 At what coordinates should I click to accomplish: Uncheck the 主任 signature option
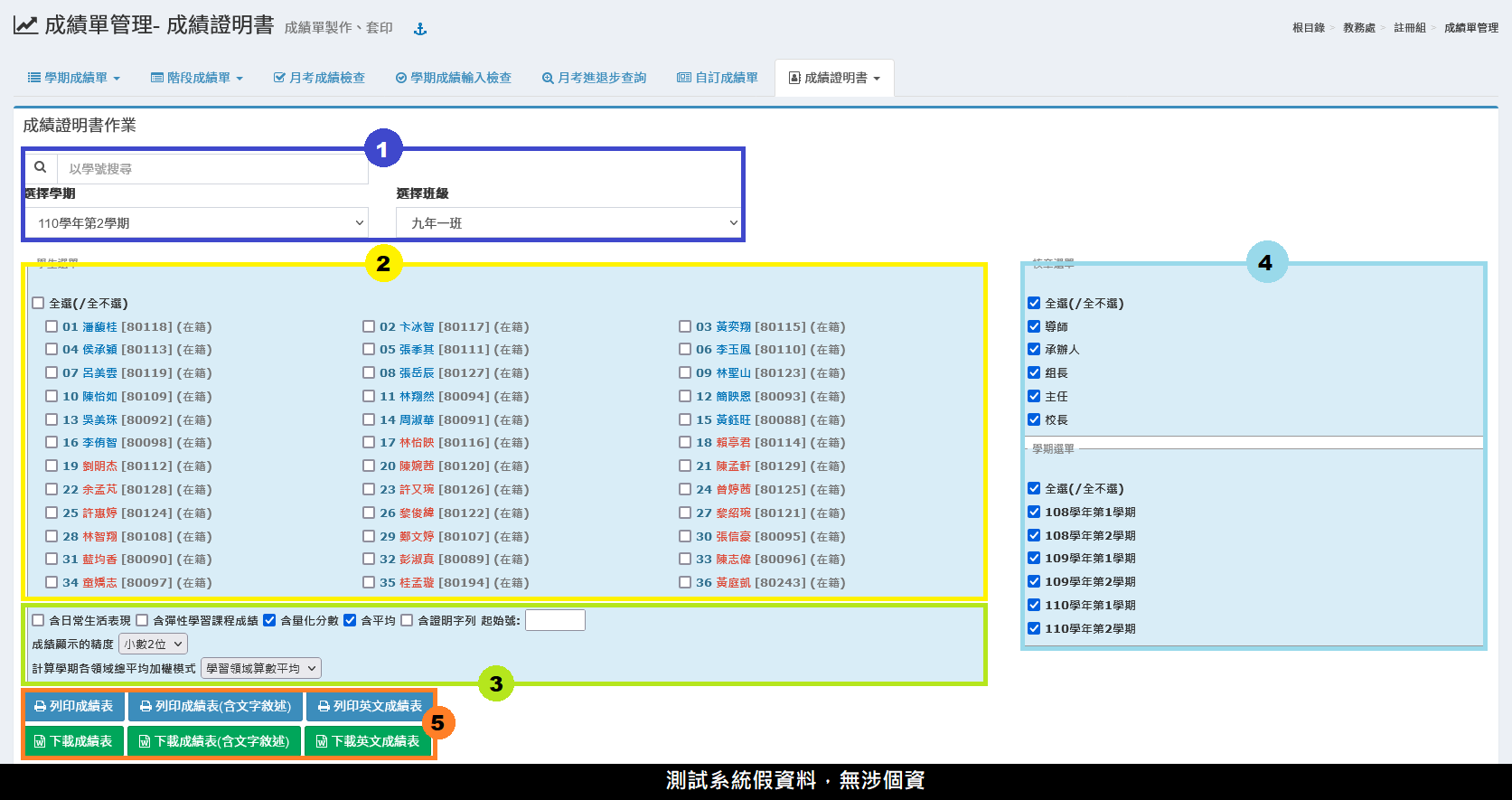(x=1034, y=396)
